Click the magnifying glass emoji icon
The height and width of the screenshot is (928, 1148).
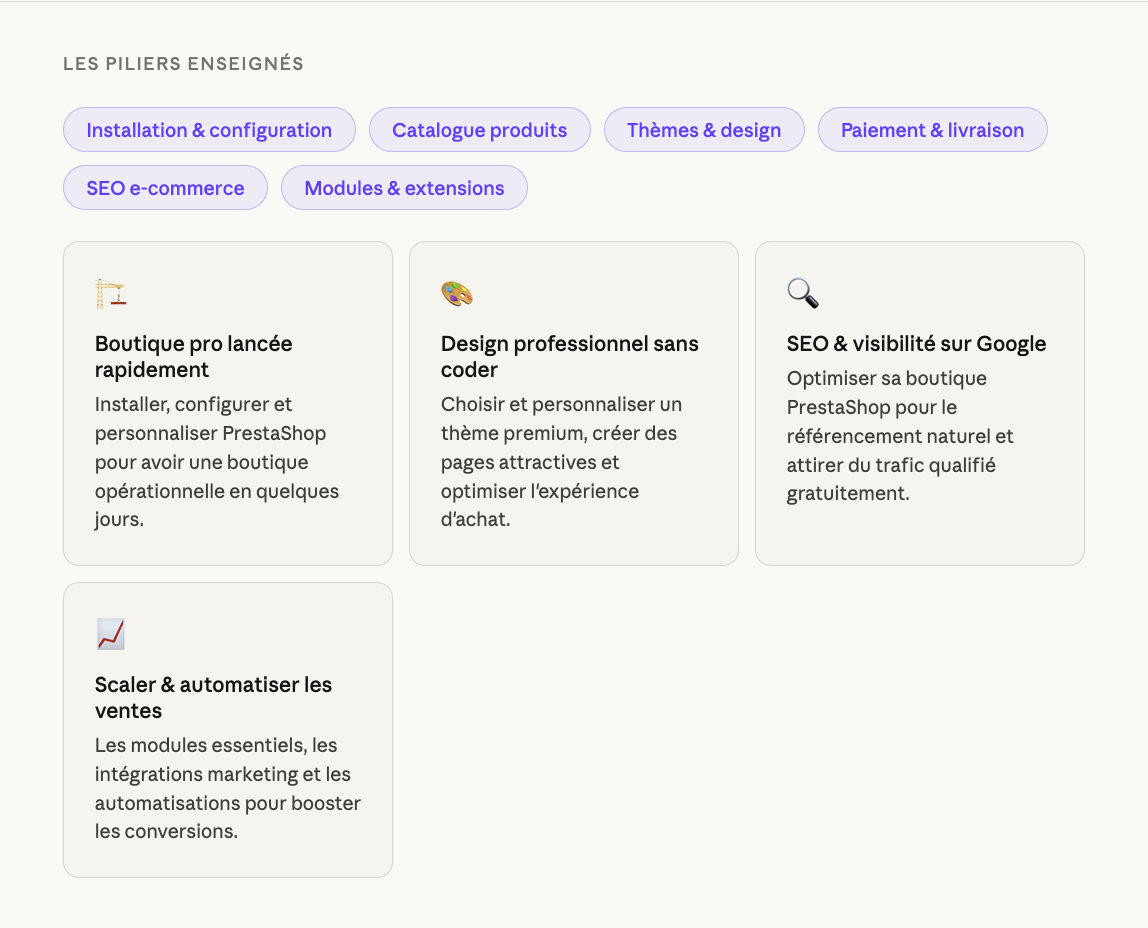coord(803,294)
